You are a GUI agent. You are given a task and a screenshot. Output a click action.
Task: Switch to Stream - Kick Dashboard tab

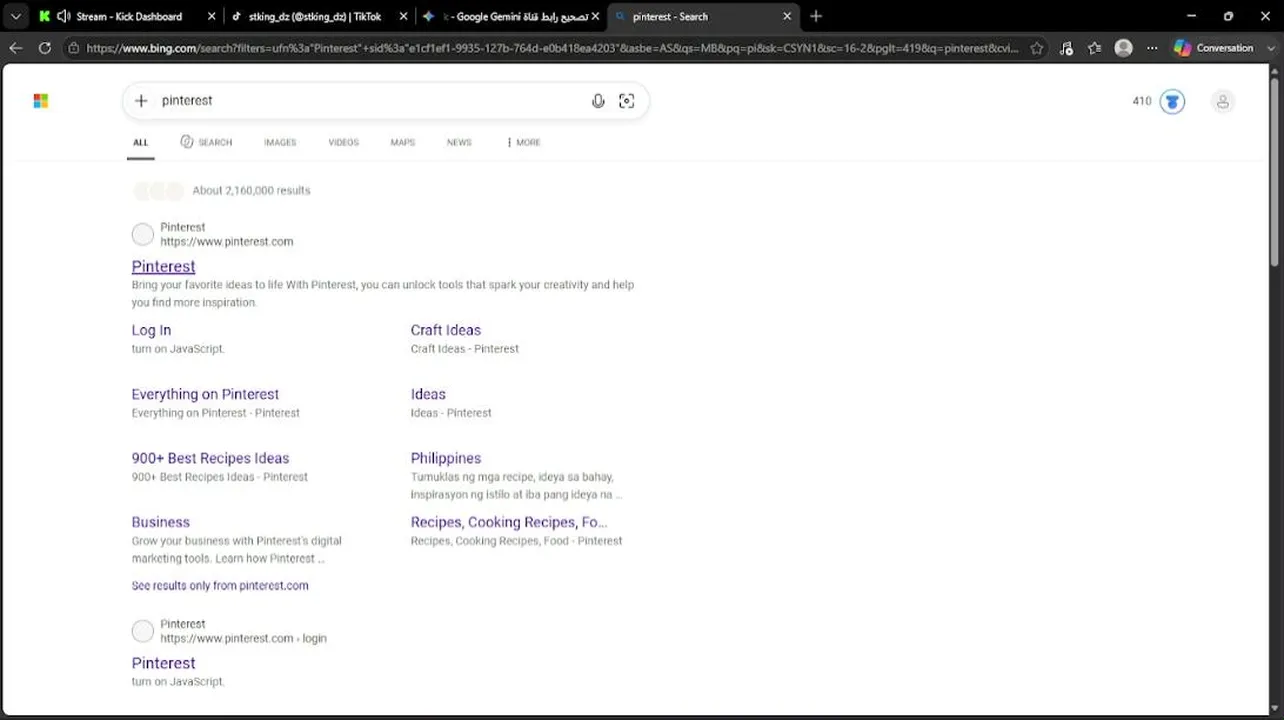point(128,16)
